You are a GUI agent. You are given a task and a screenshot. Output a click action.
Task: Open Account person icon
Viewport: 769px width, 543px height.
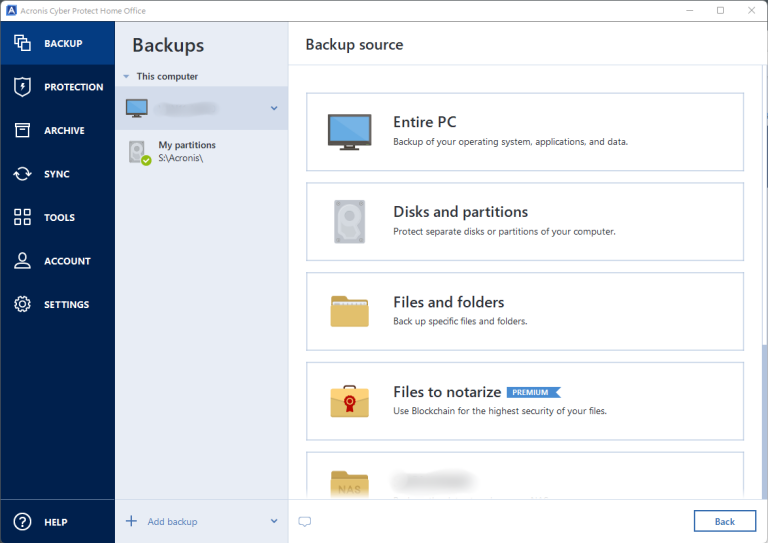[22, 261]
